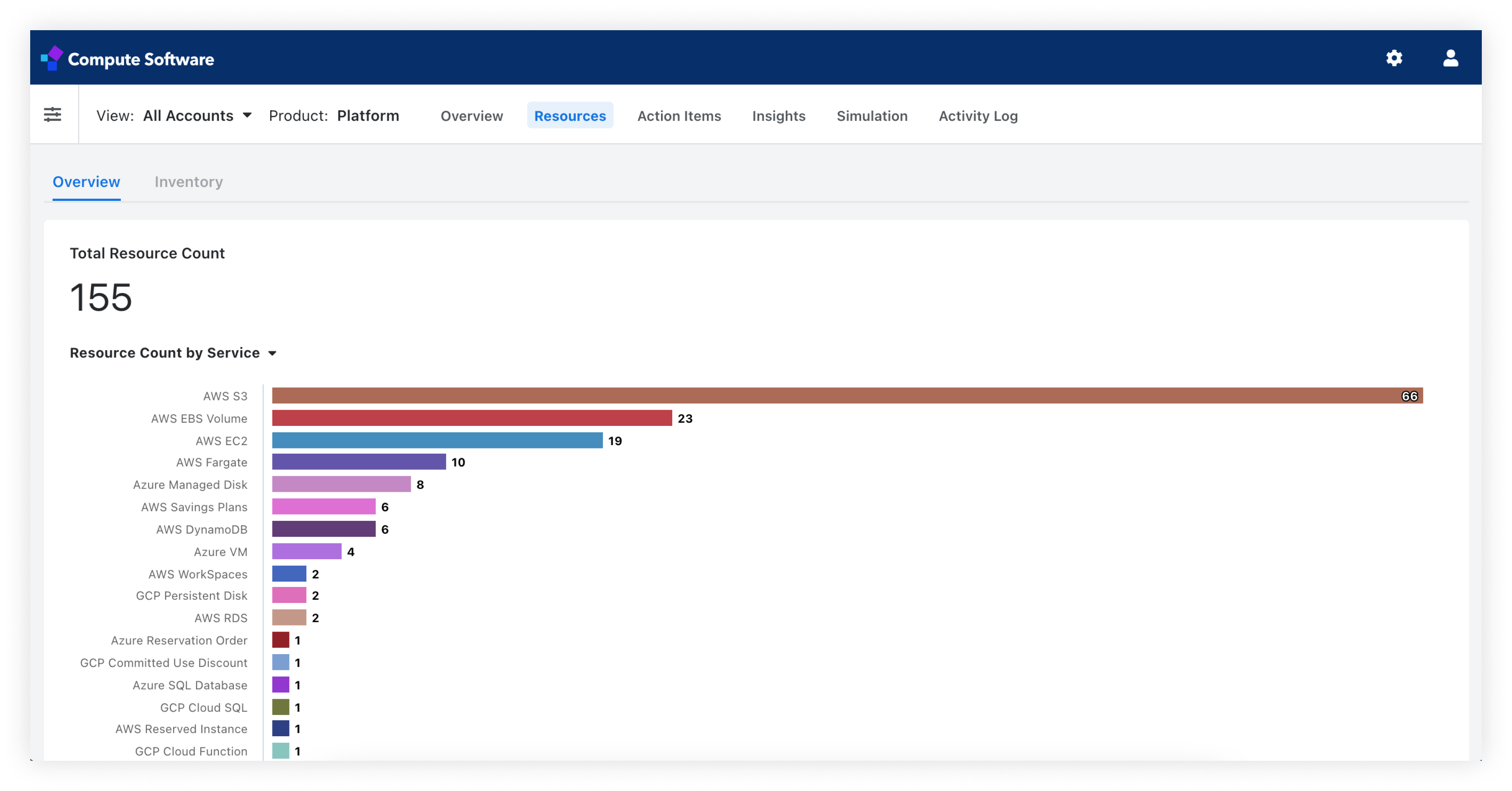This screenshot has width=1512, height=791.
Task: Click the AWS WorkSpaces bar
Action: pos(289,573)
